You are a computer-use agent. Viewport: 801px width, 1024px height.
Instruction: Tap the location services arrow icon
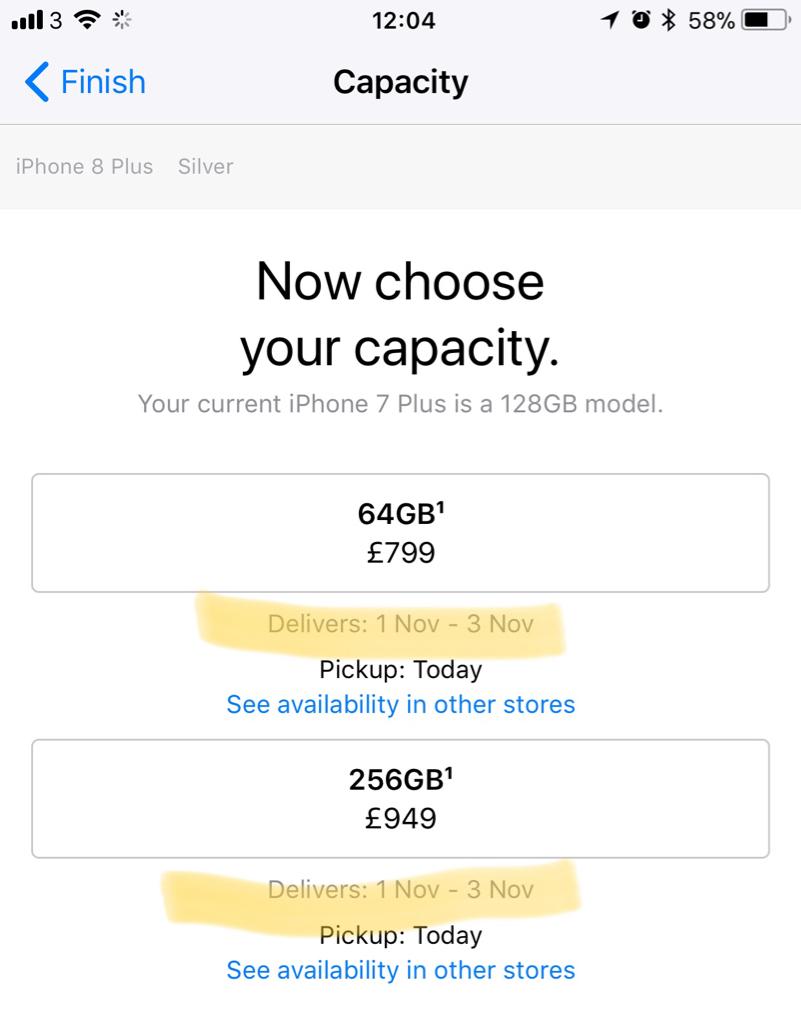click(x=609, y=20)
